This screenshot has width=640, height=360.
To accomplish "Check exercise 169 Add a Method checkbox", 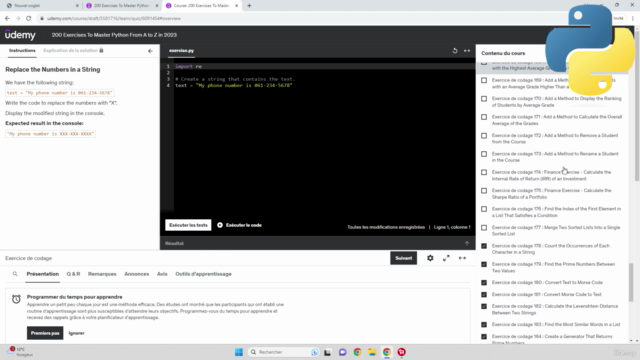I will (x=484, y=80).
